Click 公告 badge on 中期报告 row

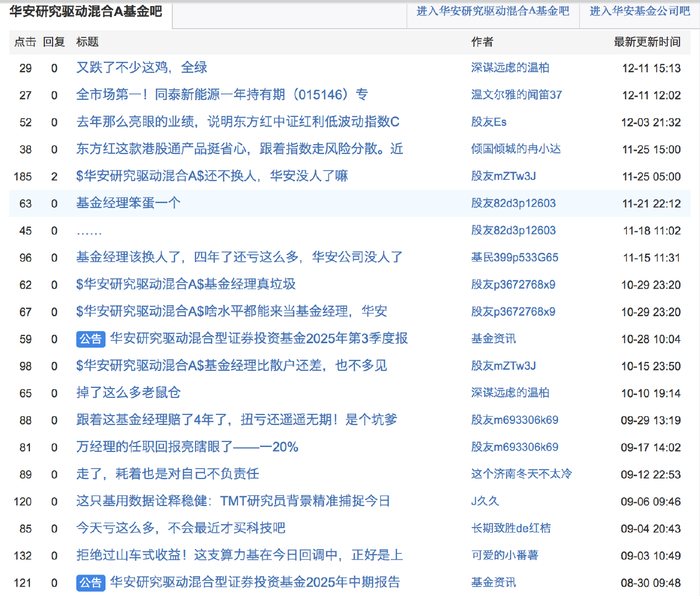[91, 583]
